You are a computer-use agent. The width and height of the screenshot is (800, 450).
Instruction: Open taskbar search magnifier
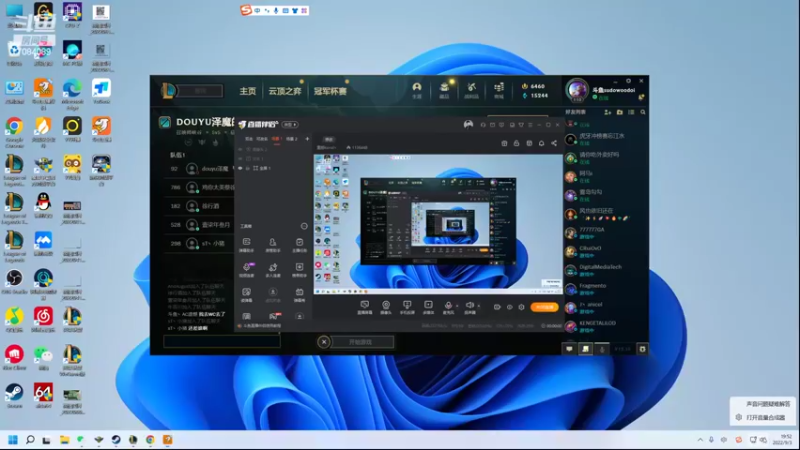coord(30,440)
